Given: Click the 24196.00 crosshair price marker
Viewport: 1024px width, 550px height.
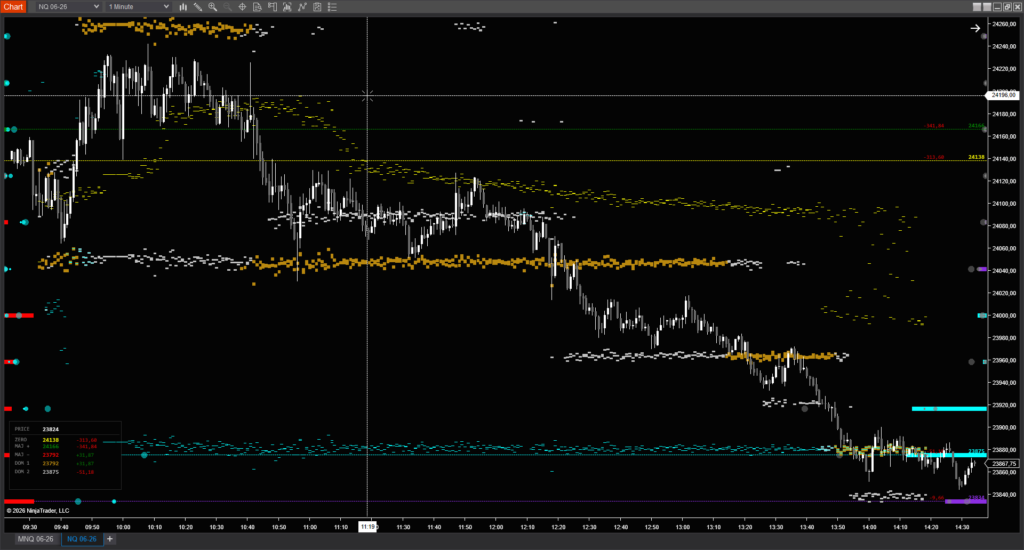Looking at the screenshot, I should pos(1001,95).
